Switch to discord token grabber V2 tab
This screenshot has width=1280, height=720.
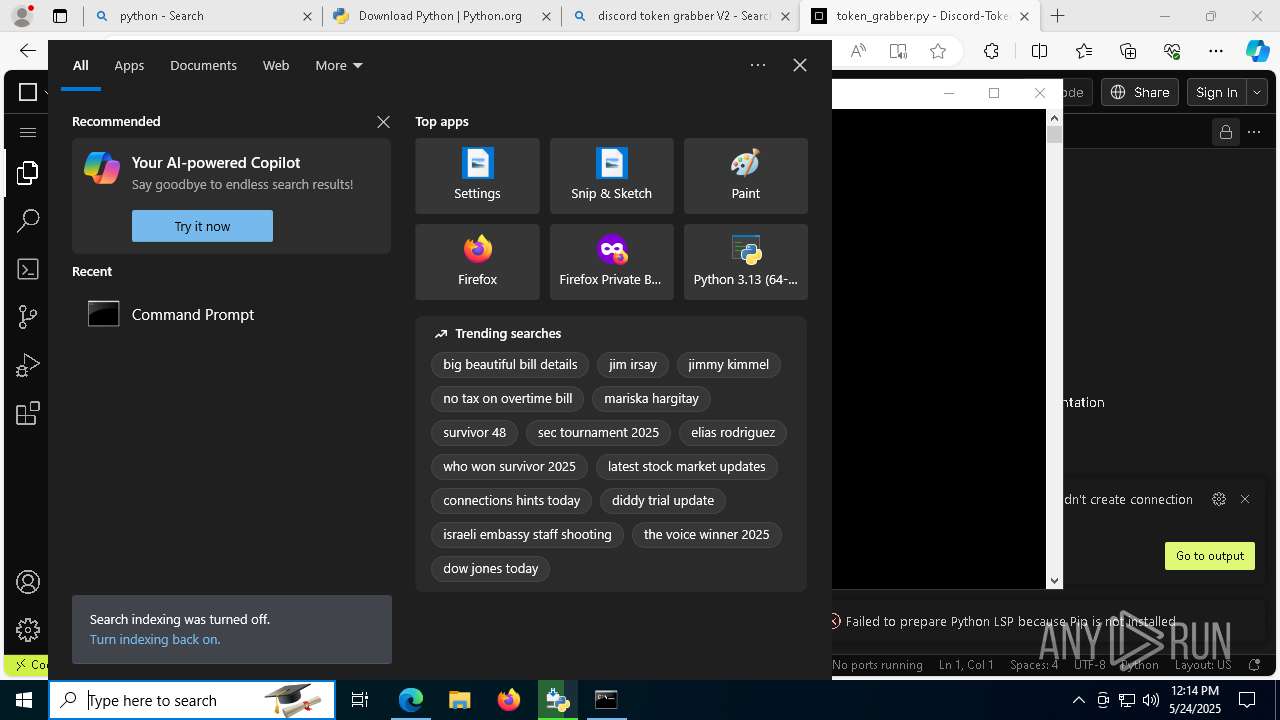680,16
